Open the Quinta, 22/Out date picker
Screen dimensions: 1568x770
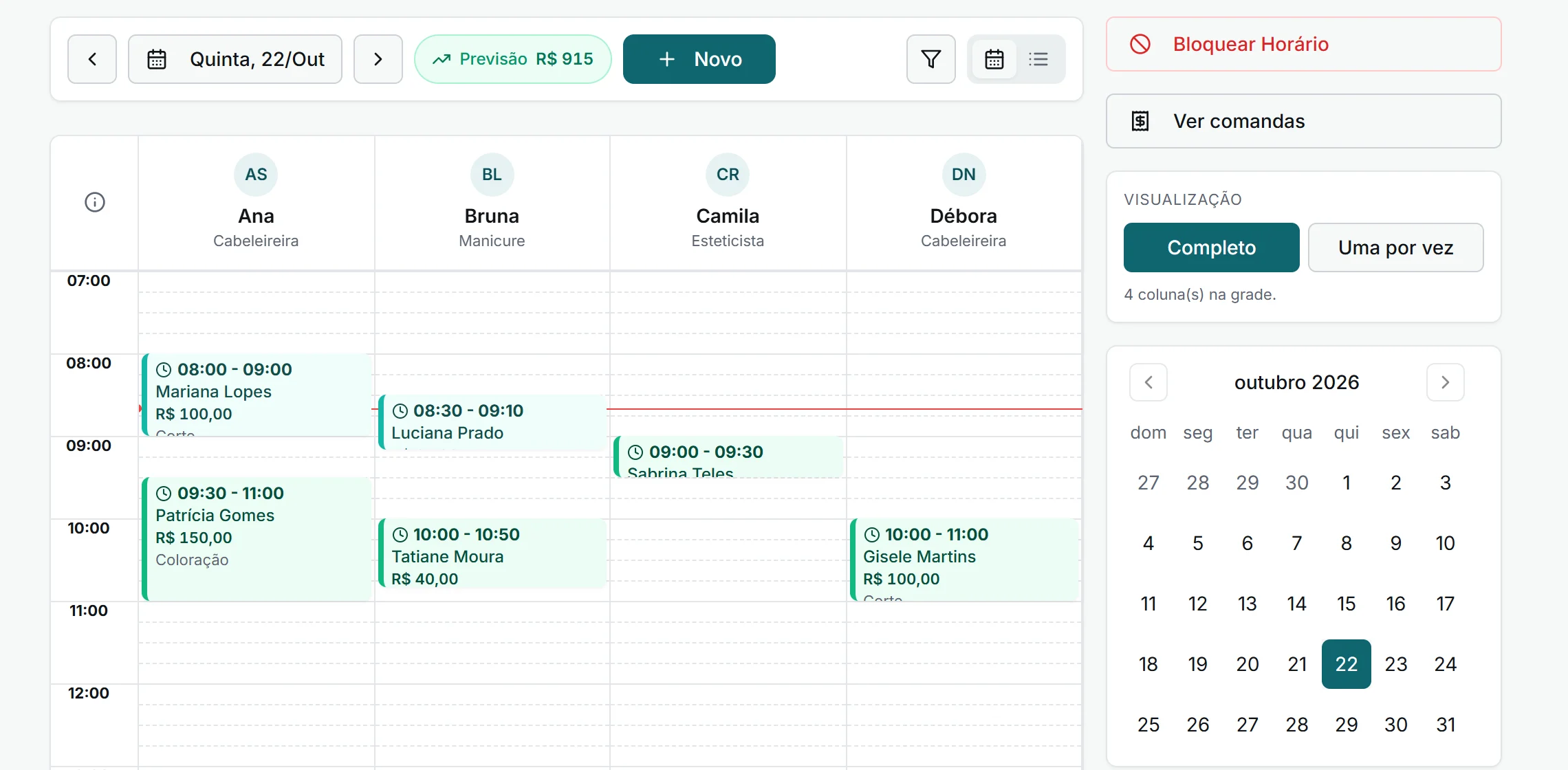[x=235, y=59]
